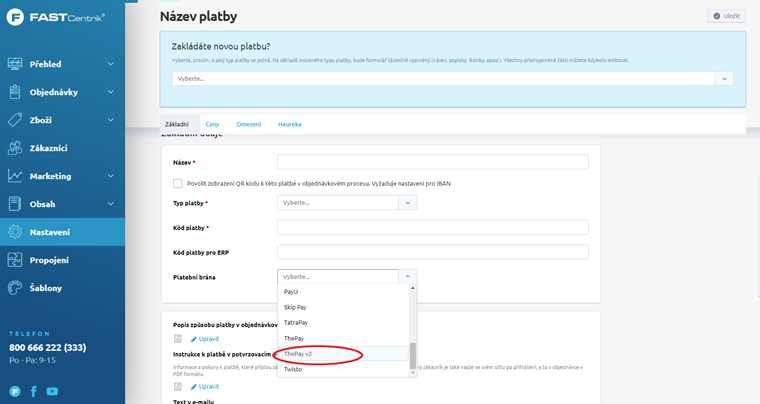Switch to the Heureka tab
The width and height of the screenshot is (760, 404).
pyautogui.click(x=290, y=124)
